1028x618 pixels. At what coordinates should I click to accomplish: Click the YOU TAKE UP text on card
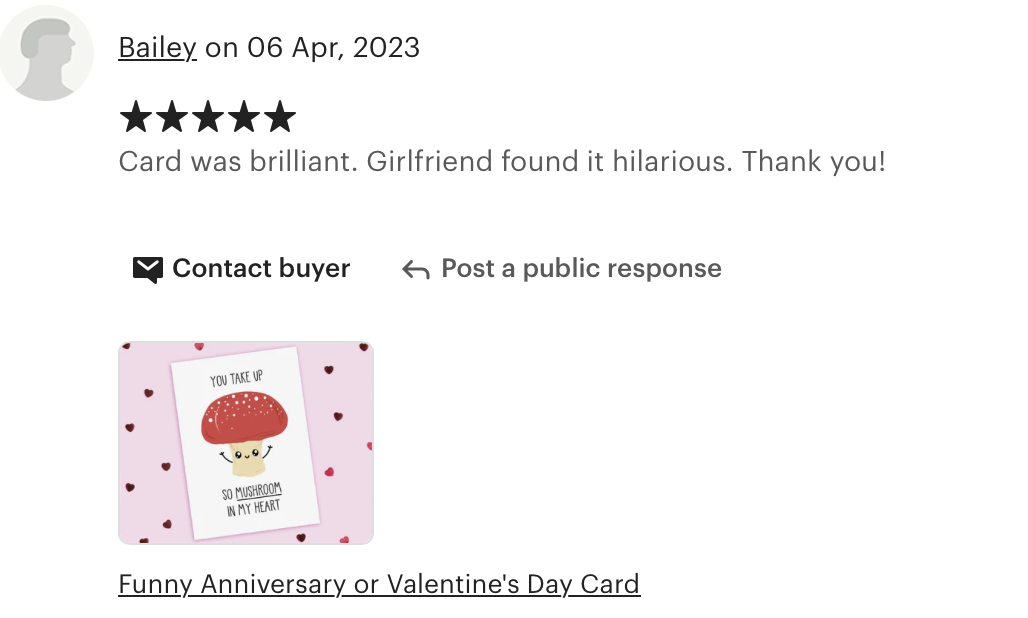click(x=236, y=378)
